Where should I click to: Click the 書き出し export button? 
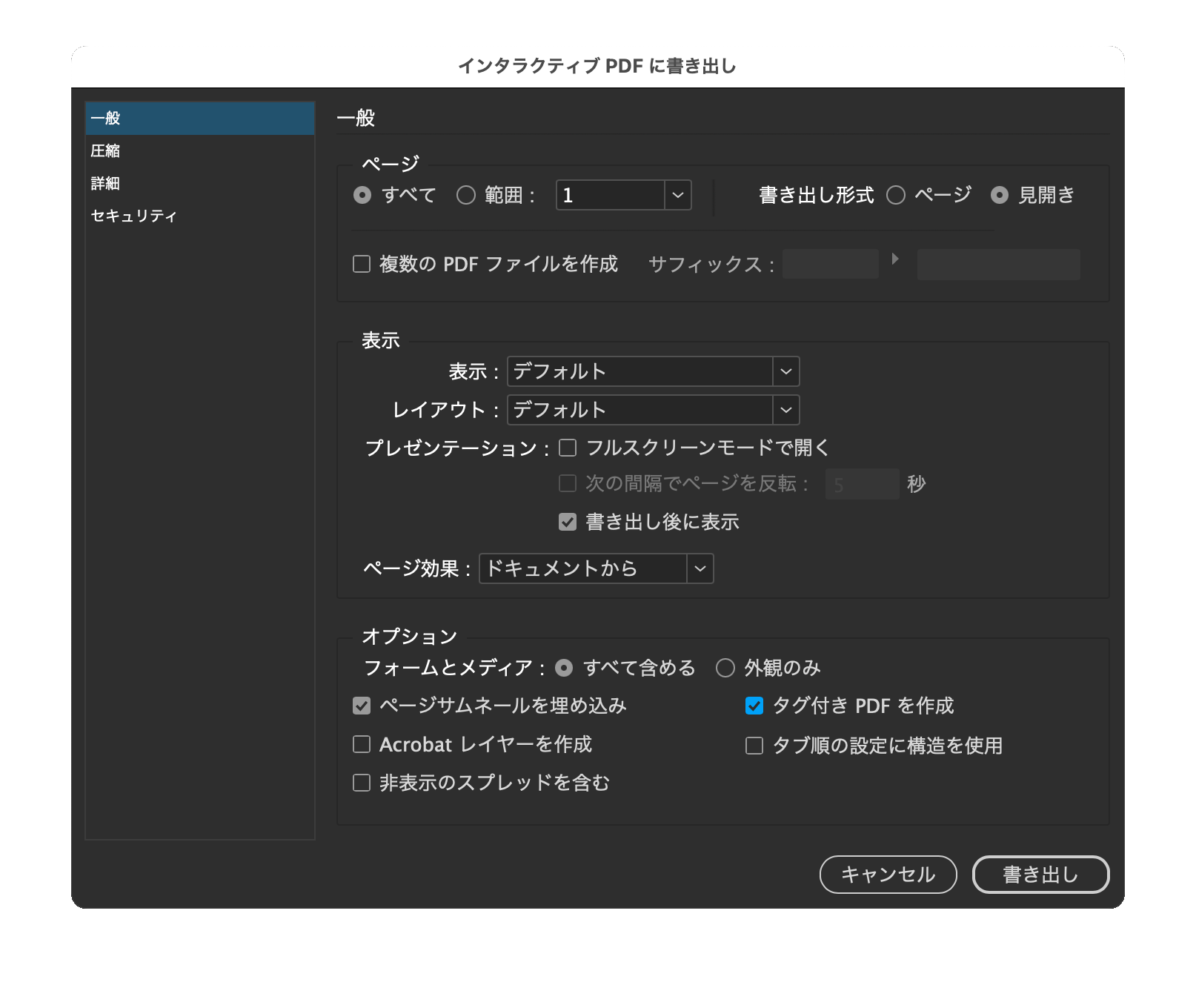pos(1040,875)
